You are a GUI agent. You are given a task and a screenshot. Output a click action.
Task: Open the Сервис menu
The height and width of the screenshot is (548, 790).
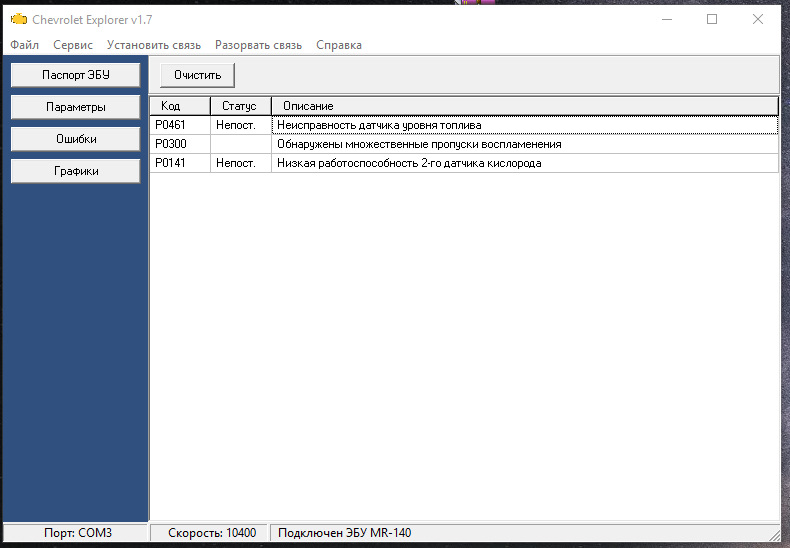73,45
